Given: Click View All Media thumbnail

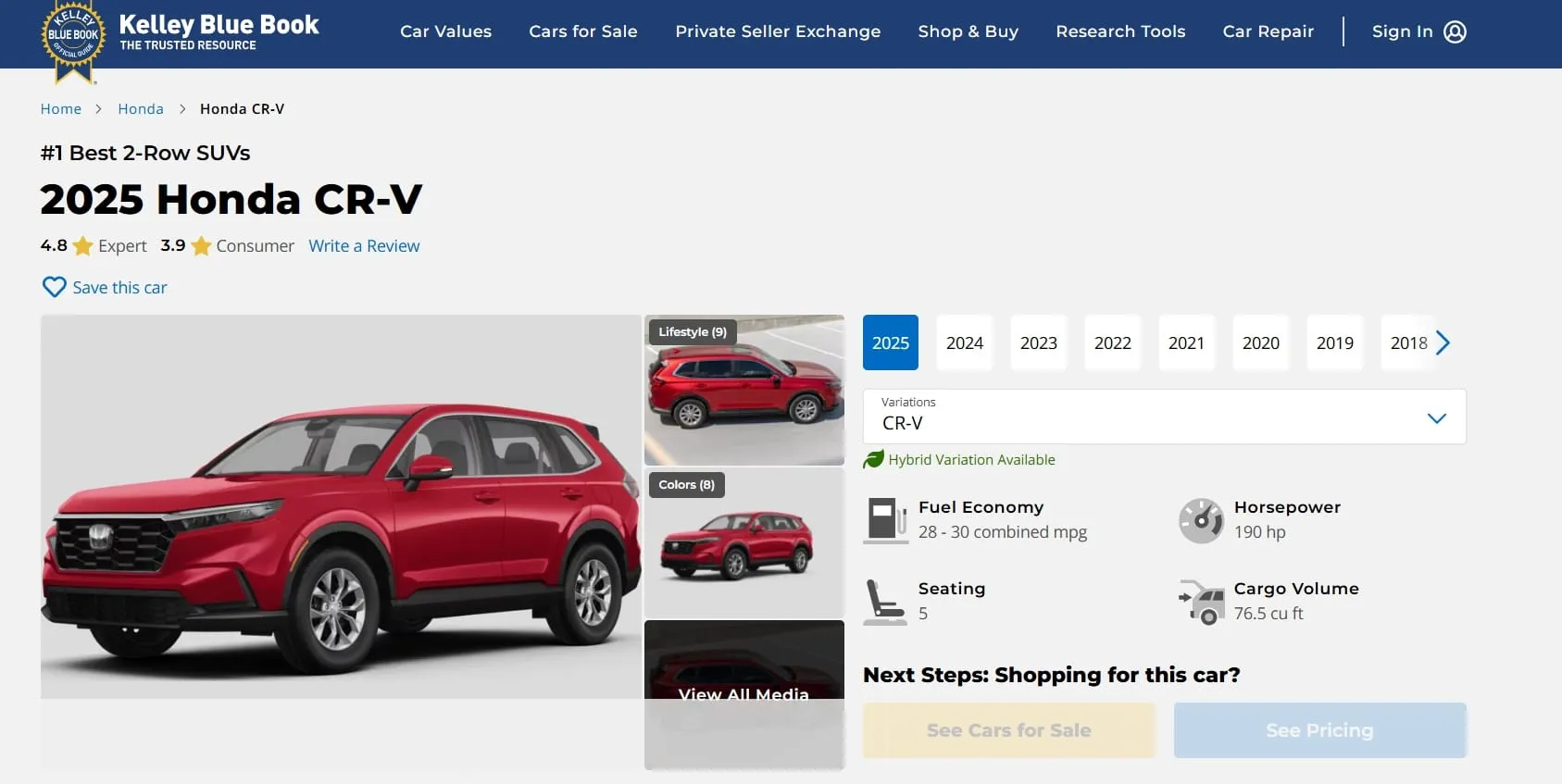Looking at the screenshot, I should click(744, 694).
